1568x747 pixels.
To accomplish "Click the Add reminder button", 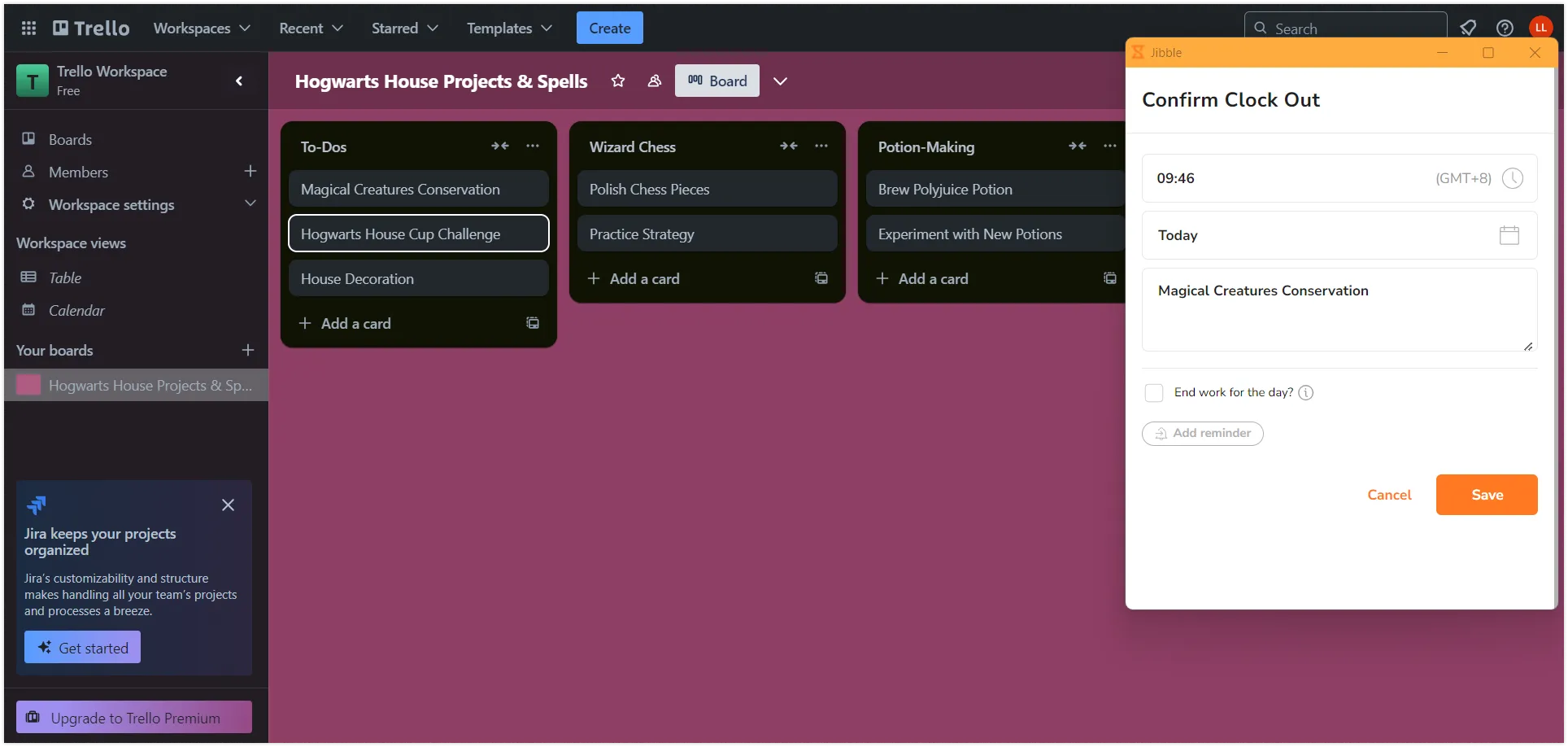I will pyautogui.click(x=1202, y=434).
